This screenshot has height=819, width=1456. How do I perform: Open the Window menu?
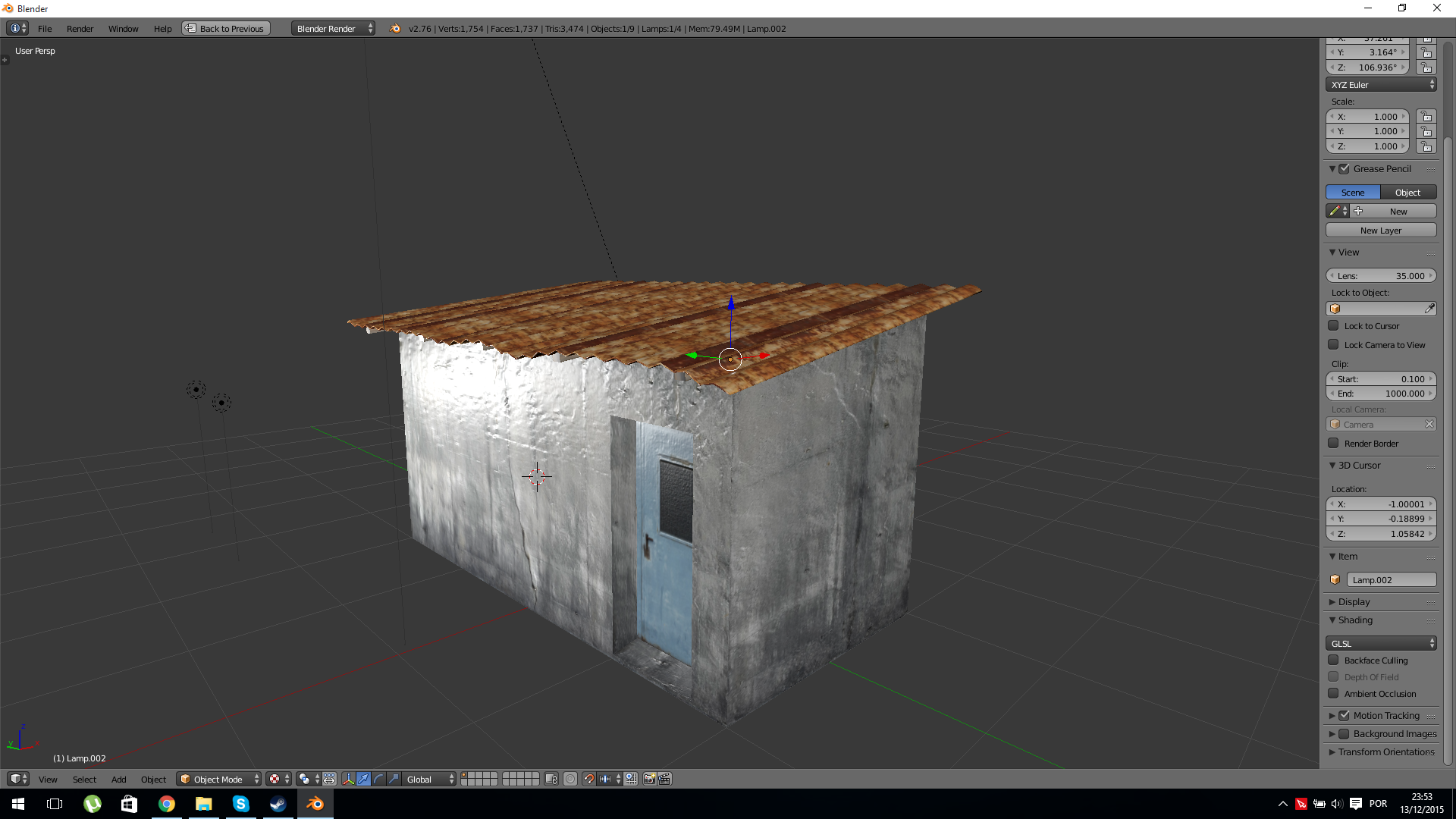tap(123, 29)
